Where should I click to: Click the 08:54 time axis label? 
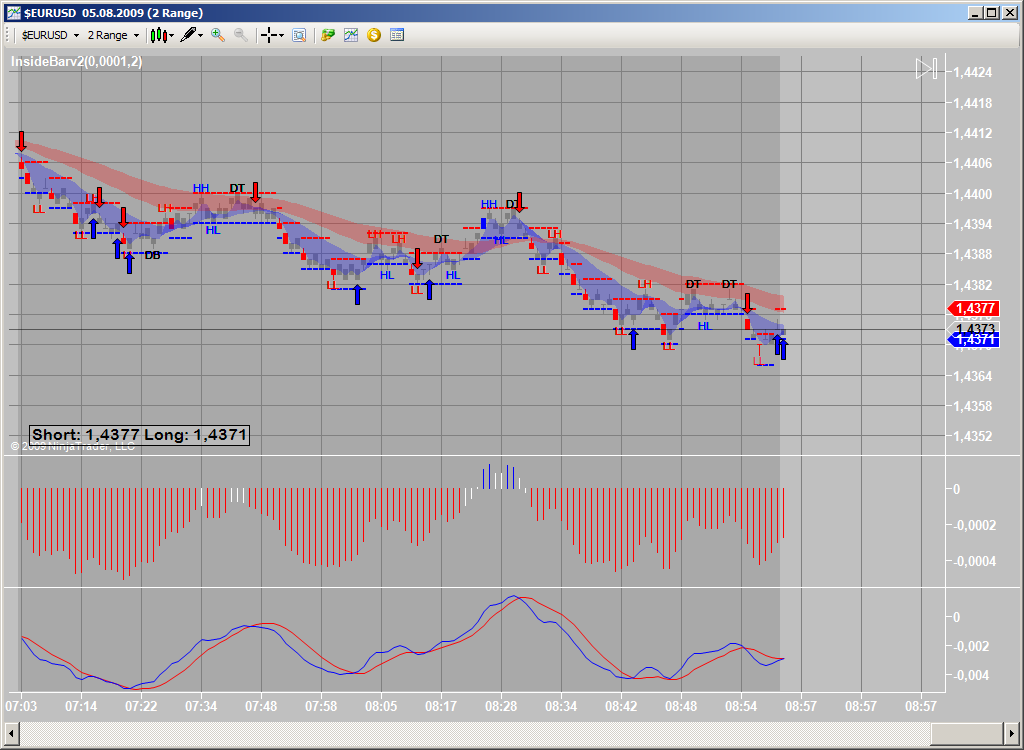point(741,706)
